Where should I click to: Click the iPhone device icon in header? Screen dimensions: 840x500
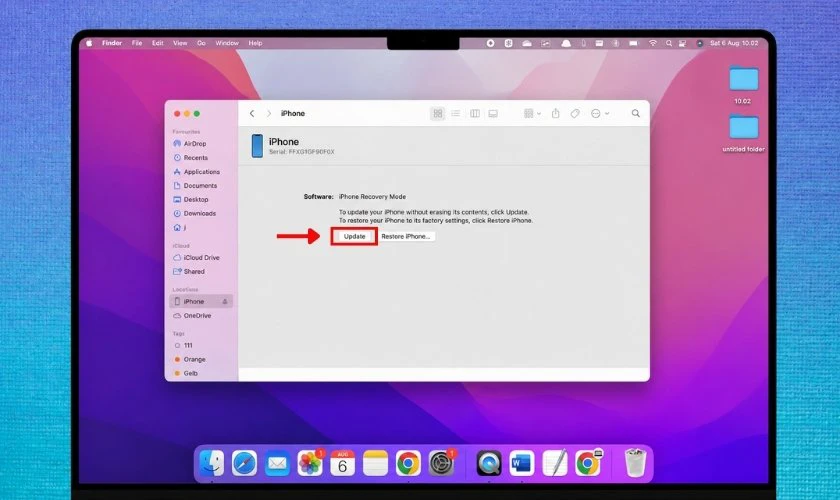point(257,146)
